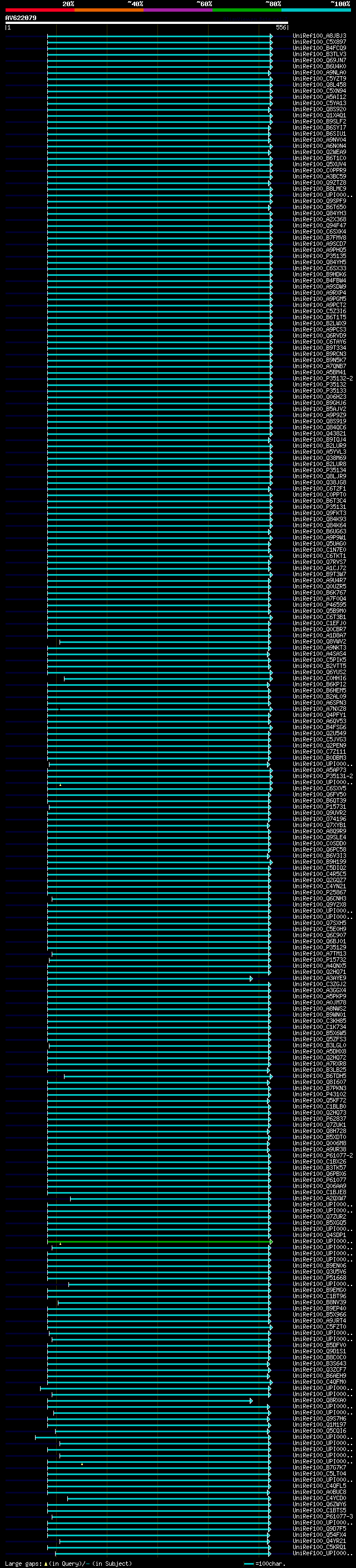Click UniRef100_A4SAS4 label
This screenshot has height=1568, width=356.
pyautogui.click(x=319, y=654)
